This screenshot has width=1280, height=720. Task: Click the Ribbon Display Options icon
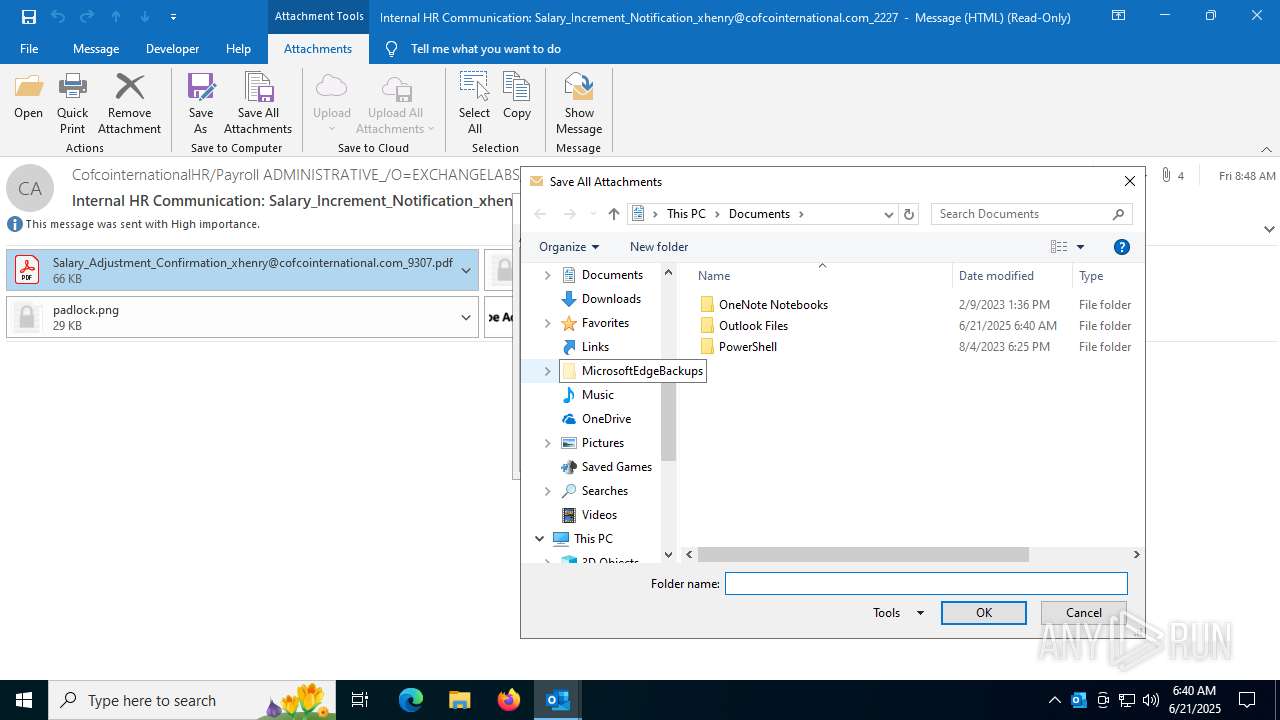point(1118,16)
